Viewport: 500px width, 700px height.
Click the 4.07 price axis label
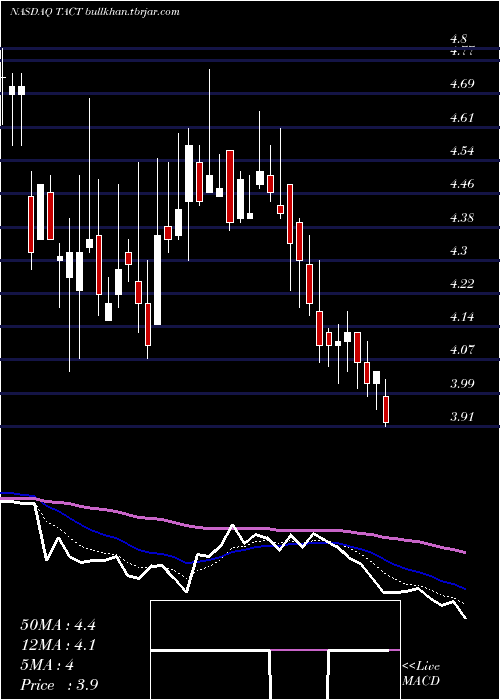[462, 350]
